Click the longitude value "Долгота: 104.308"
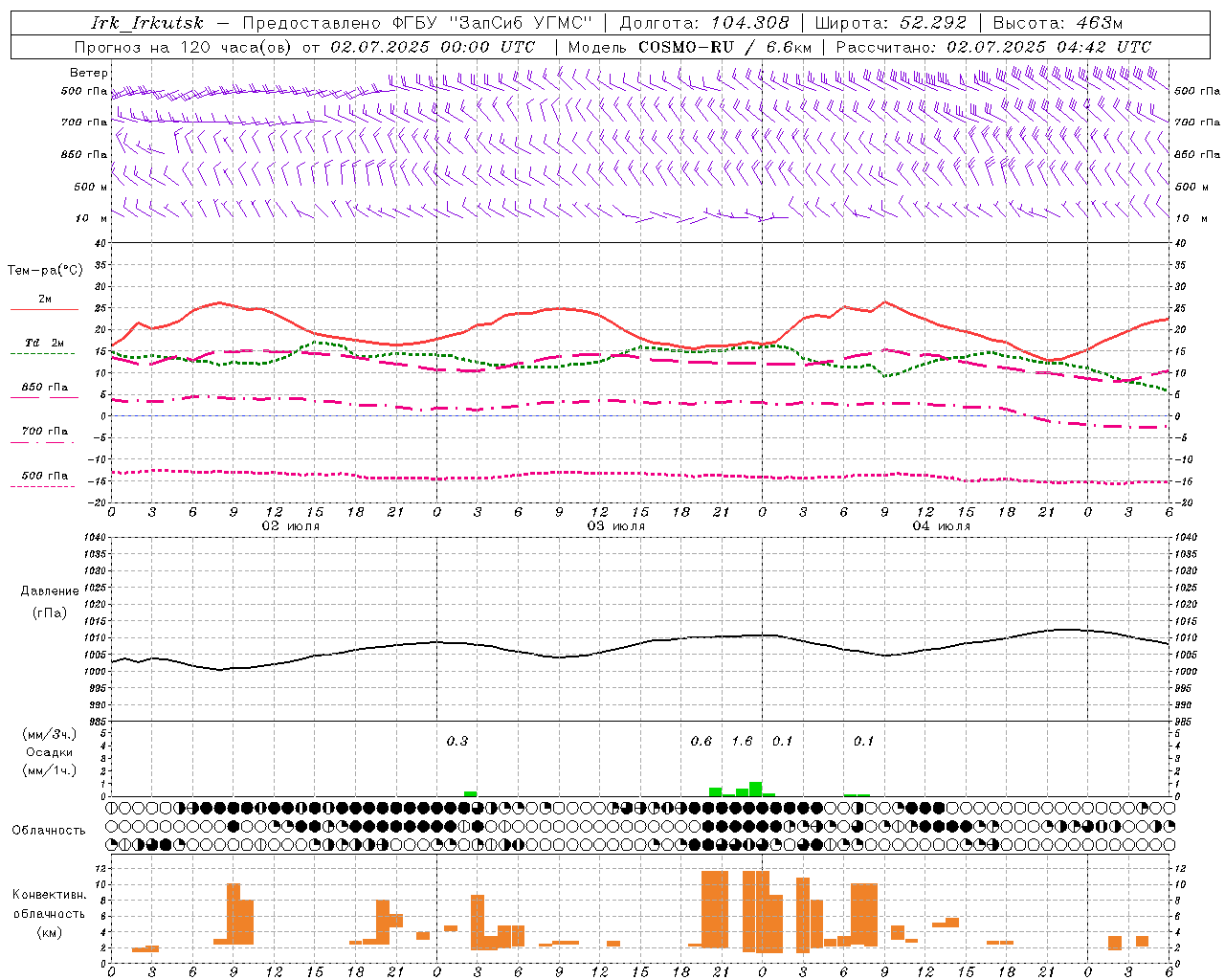The width and height of the screenshot is (1225, 980). click(704, 23)
